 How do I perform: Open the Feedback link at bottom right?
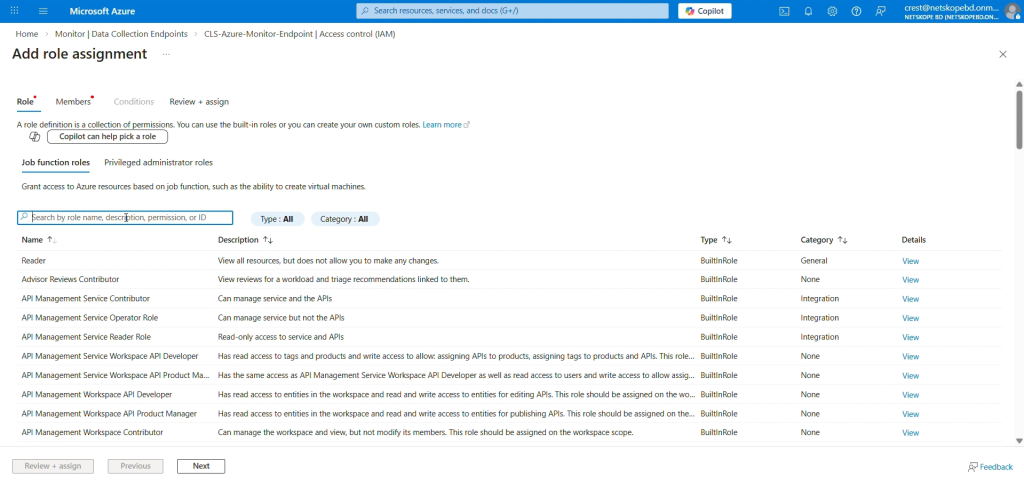990,467
